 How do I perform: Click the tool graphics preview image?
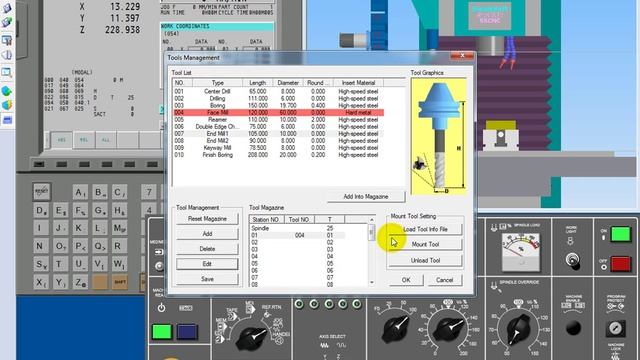[x=439, y=136]
